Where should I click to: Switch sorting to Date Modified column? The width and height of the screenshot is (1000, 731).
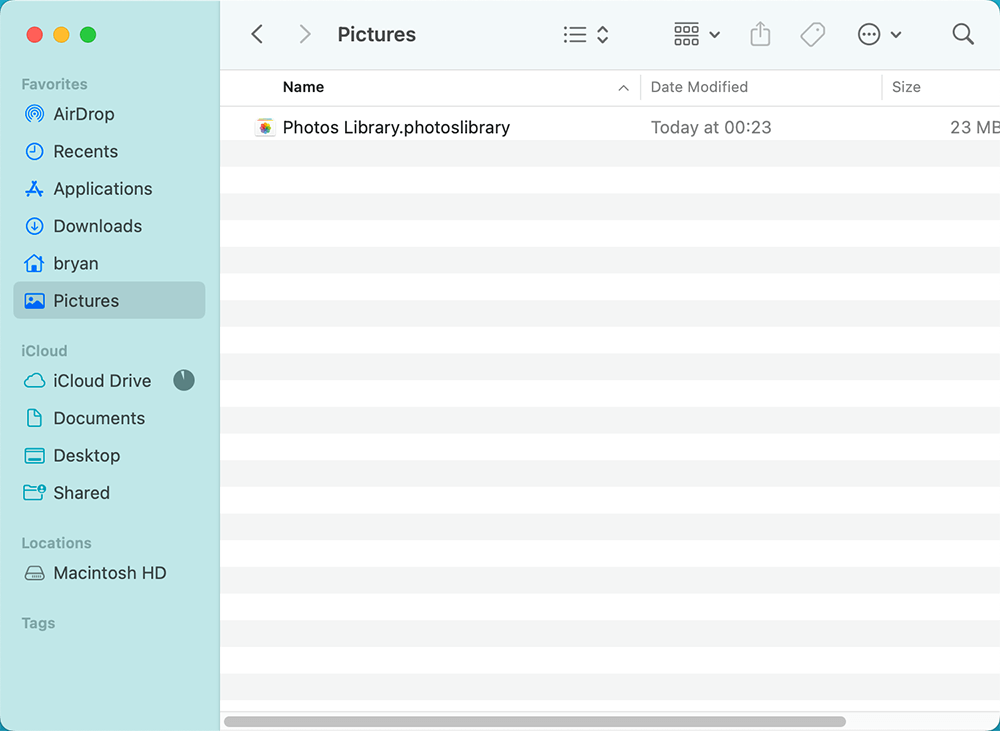[x=699, y=87]
